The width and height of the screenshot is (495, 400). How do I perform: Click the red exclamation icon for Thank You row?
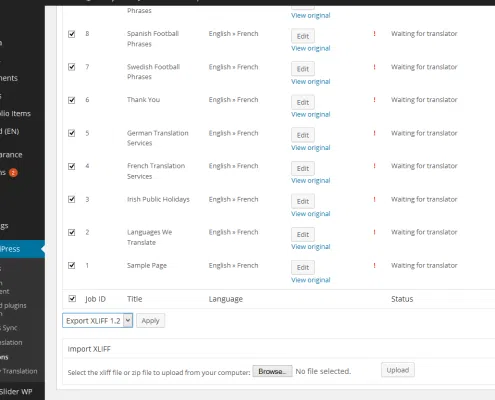coord(374,100)
